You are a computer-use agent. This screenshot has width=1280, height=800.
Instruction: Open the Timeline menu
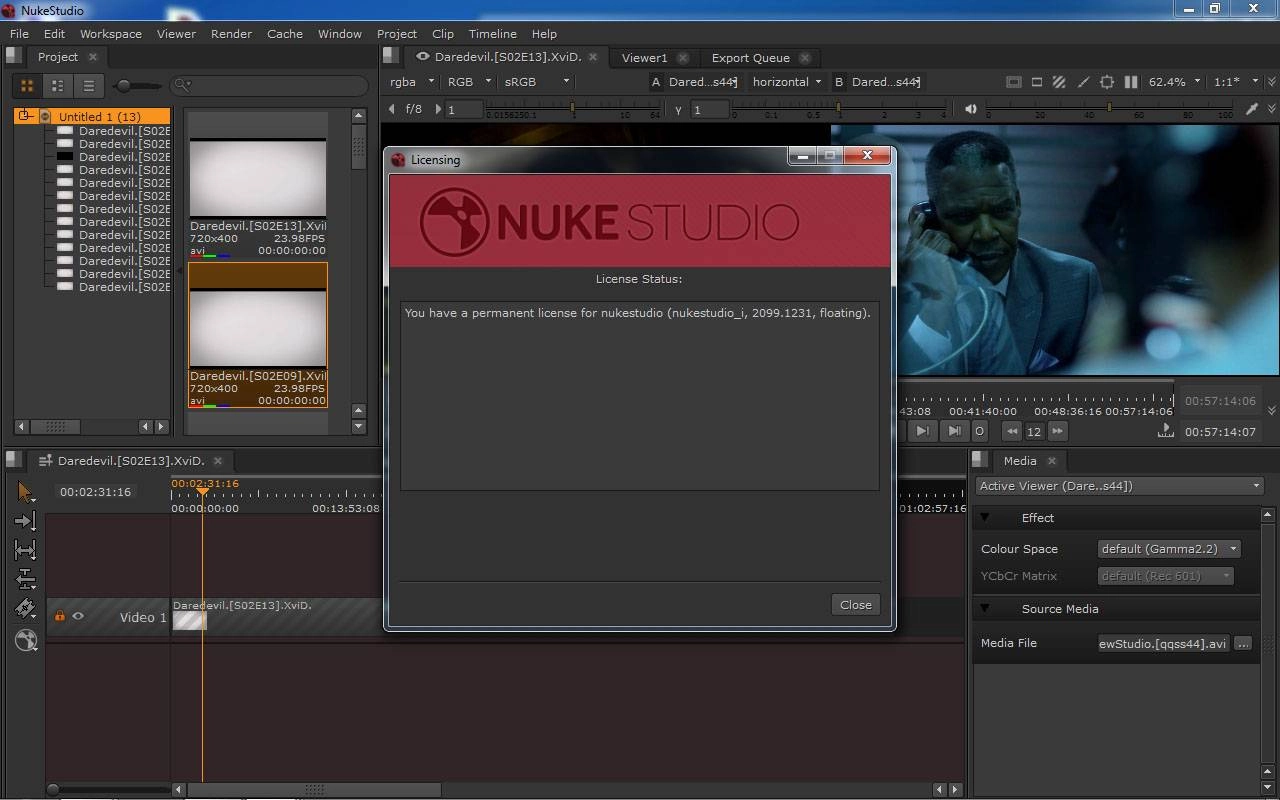492,33
